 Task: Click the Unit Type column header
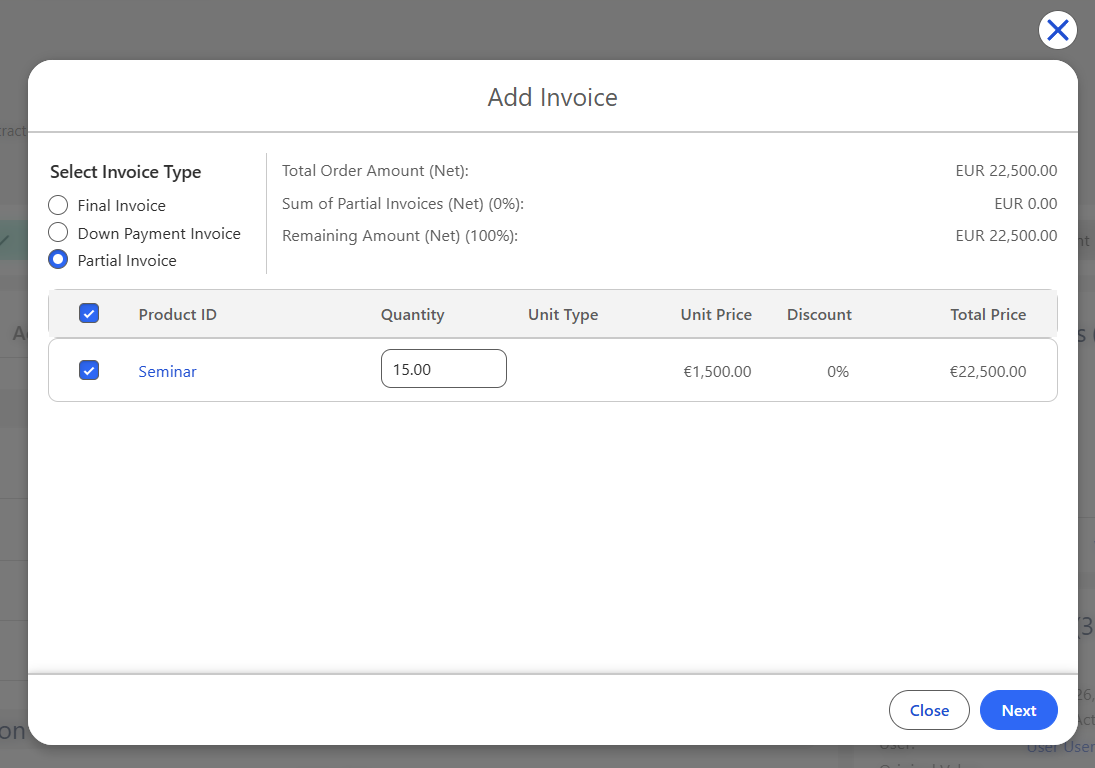563,315
